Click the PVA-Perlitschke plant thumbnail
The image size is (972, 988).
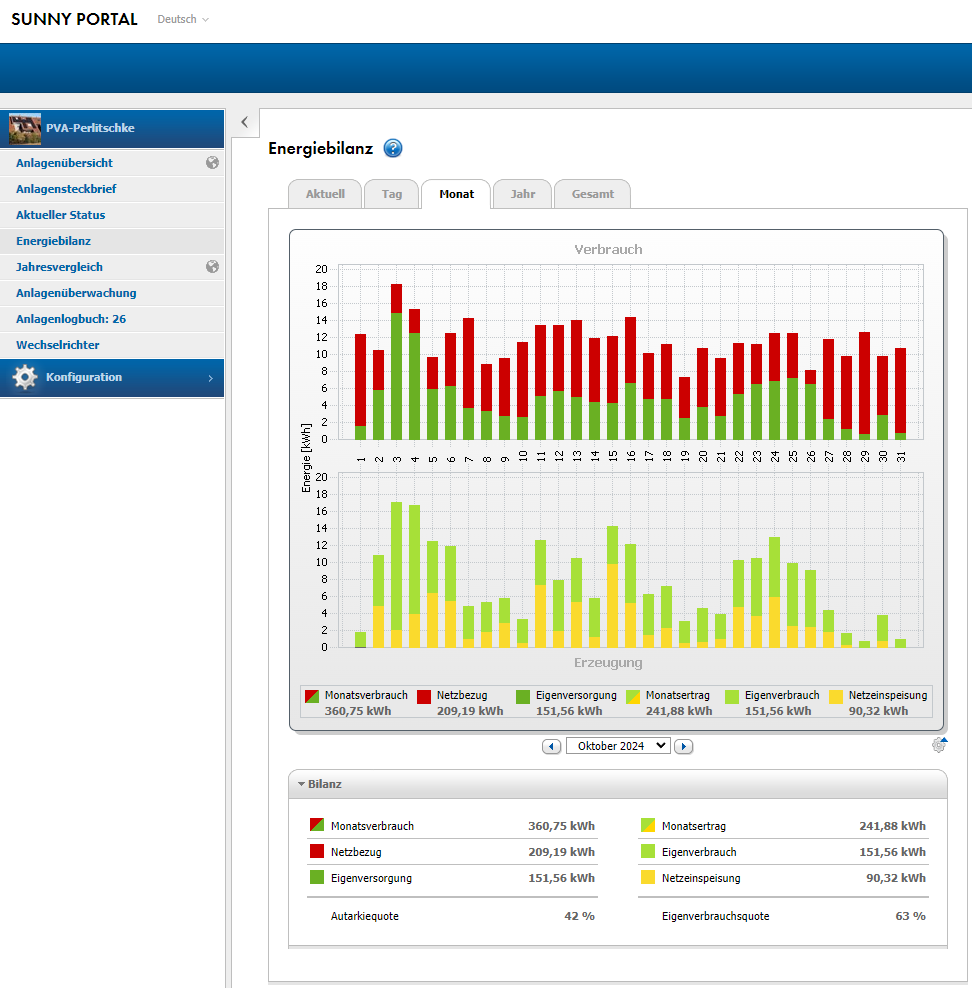(25, 128)
